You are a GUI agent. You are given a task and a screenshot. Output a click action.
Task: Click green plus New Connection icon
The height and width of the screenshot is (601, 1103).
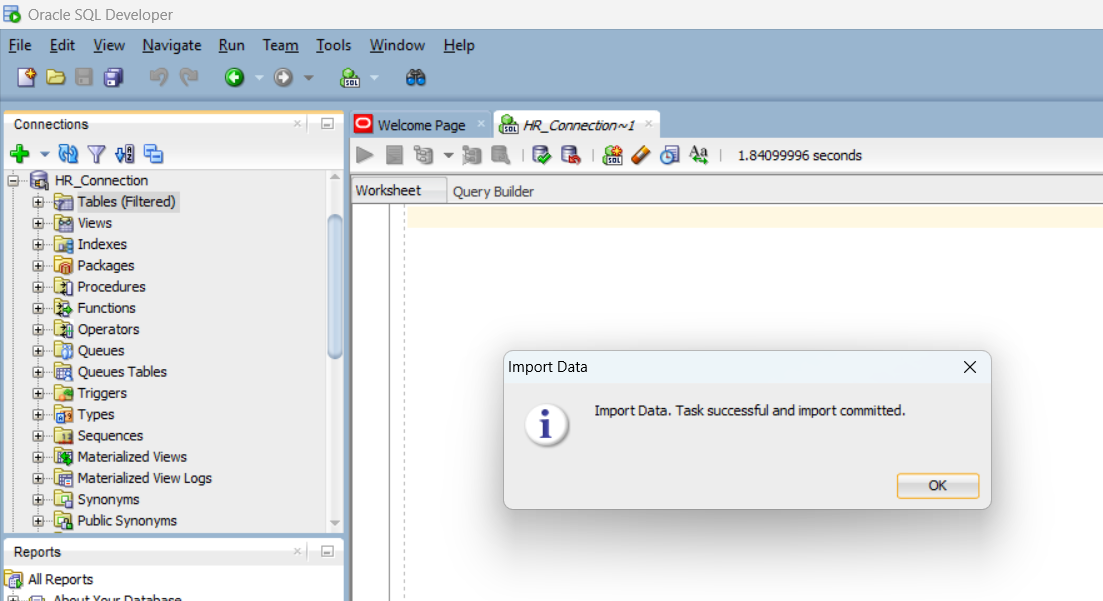(20, 153)
